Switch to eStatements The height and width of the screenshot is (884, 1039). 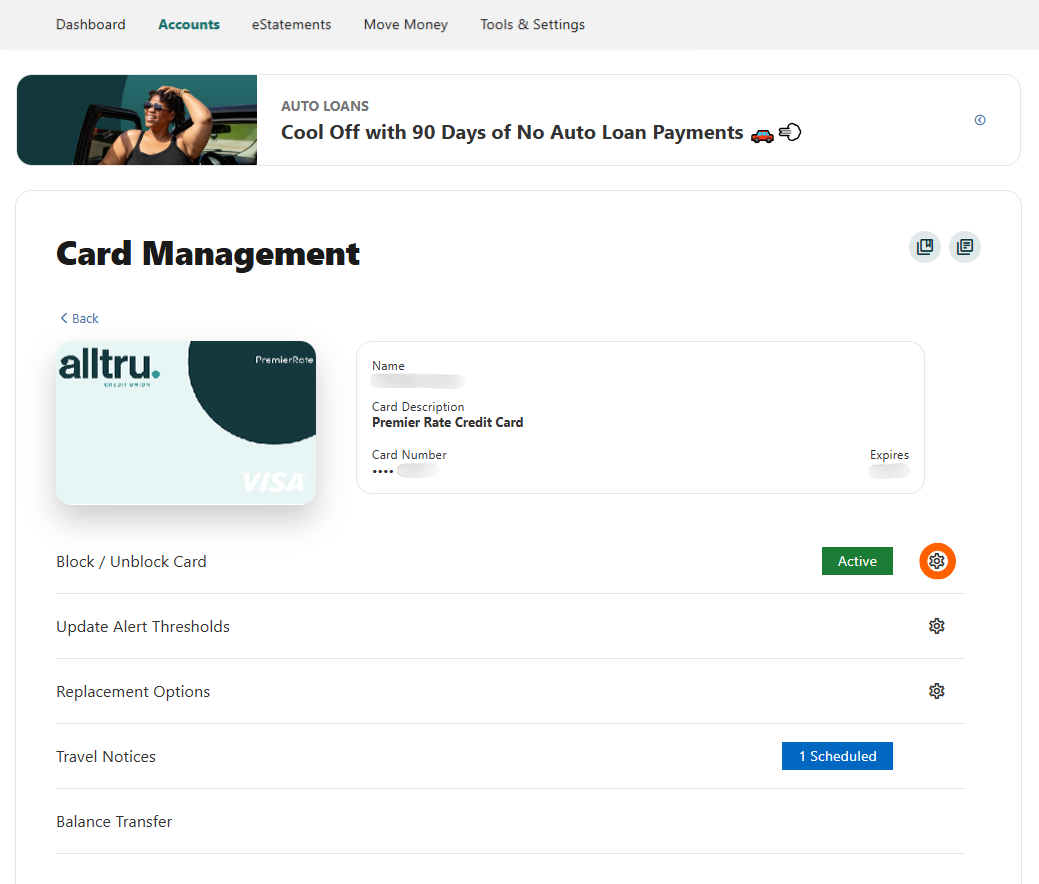point(291,24)
